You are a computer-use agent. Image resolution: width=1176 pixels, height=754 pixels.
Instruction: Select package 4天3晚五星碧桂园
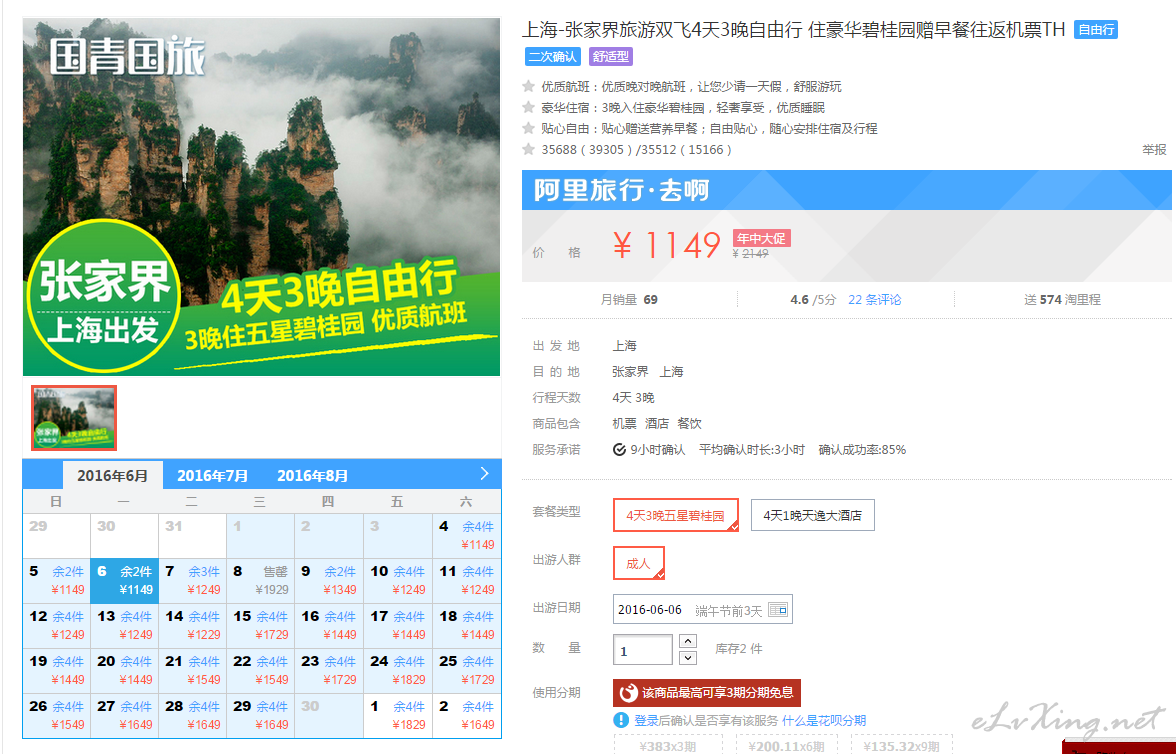click(676, 515)
